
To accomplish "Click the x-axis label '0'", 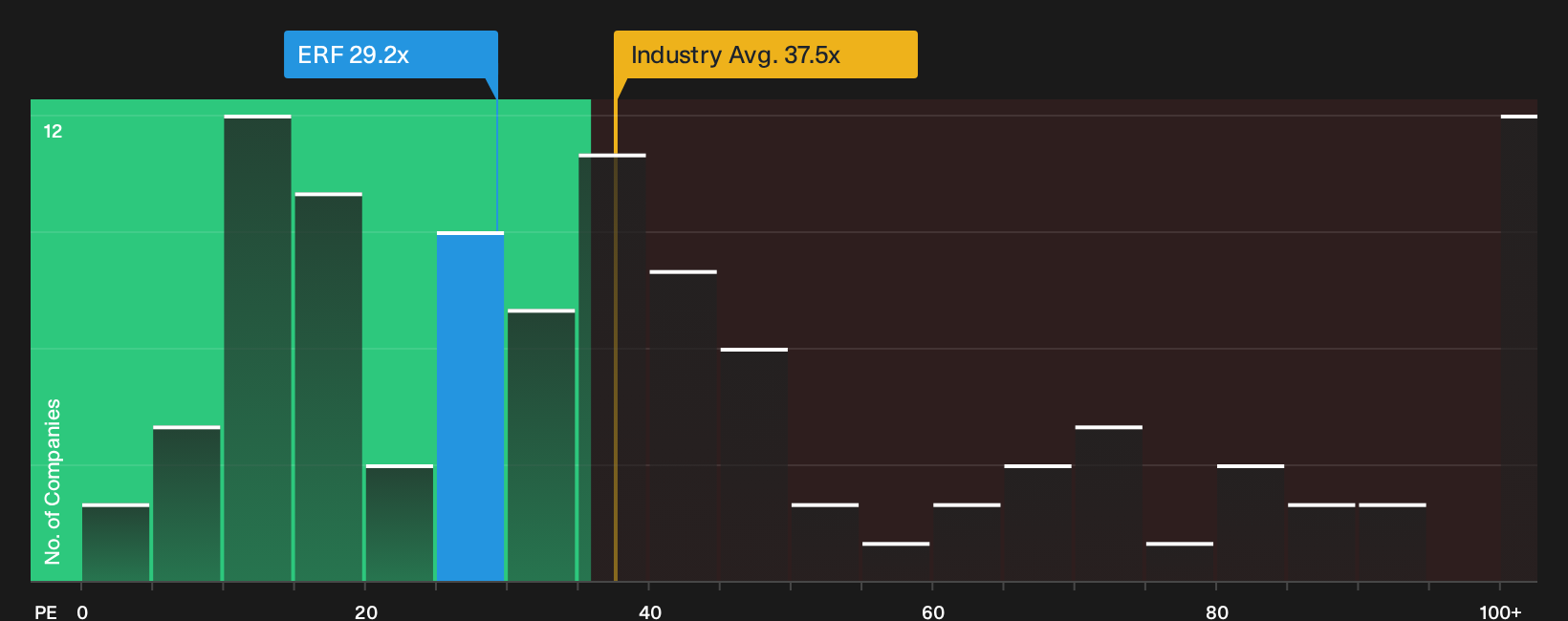I will click(x=82, y=611).
